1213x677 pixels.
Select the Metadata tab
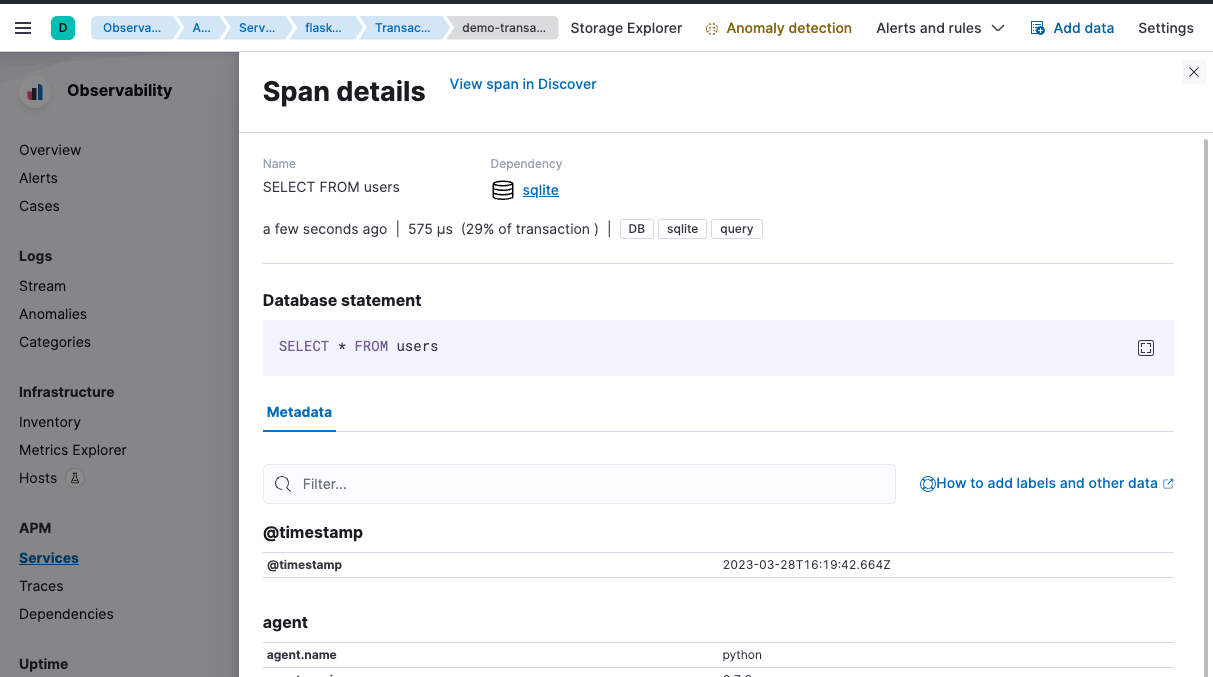coord(299,412)
